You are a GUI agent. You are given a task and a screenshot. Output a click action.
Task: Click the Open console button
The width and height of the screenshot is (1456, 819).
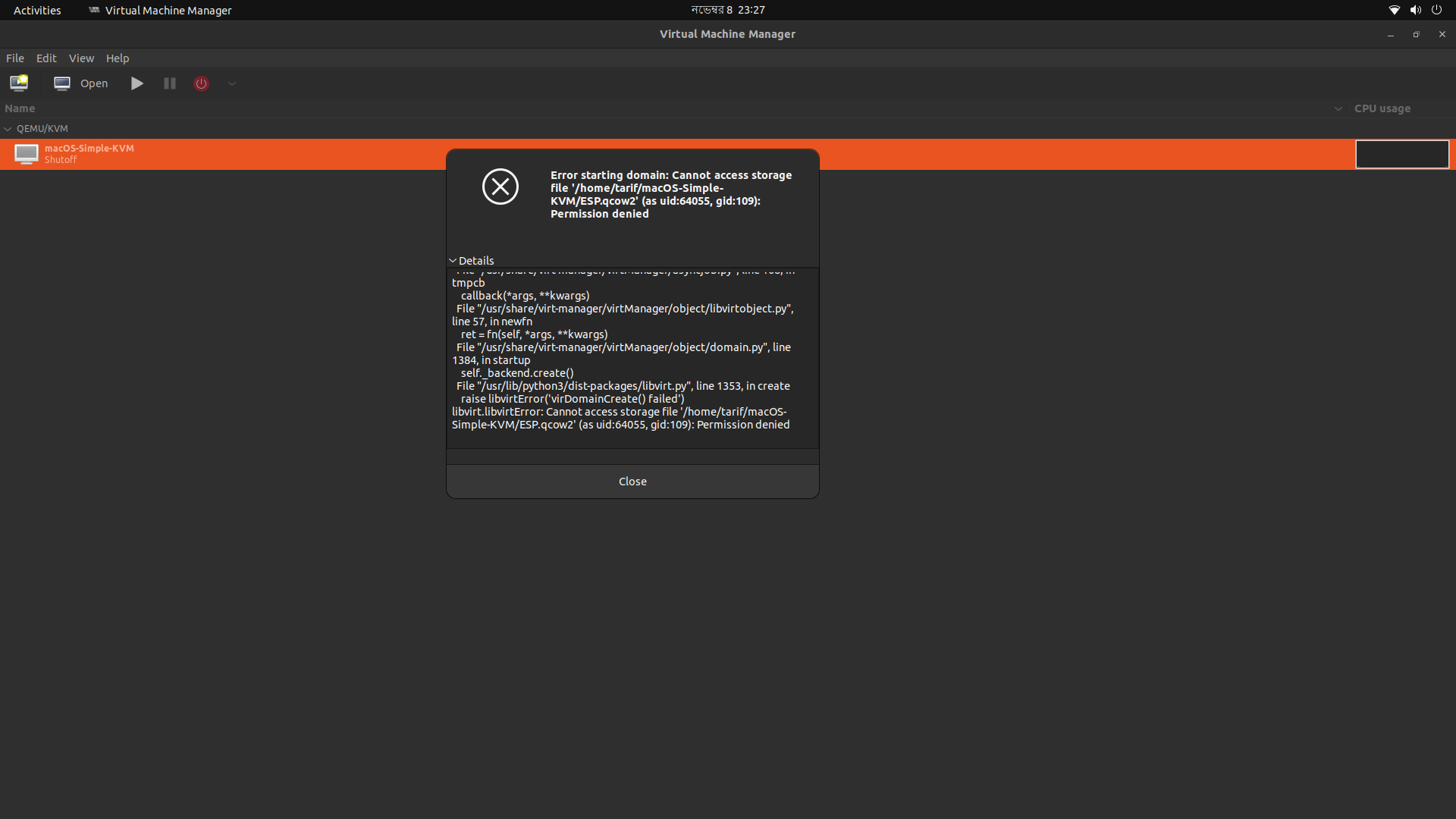click(x=93, y=83)
